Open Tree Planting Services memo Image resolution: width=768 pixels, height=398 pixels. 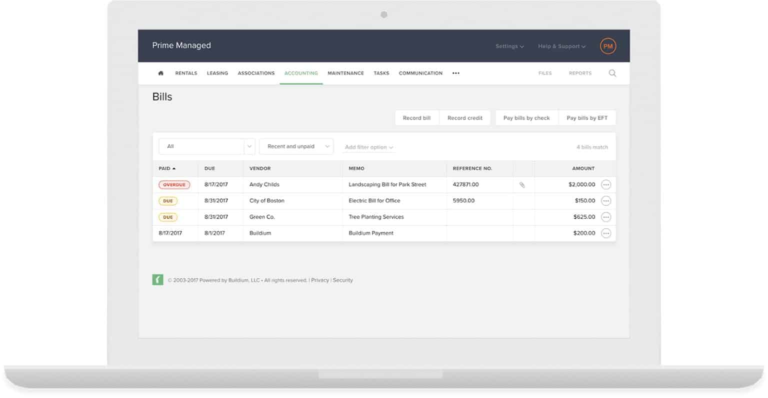[376, 217]
